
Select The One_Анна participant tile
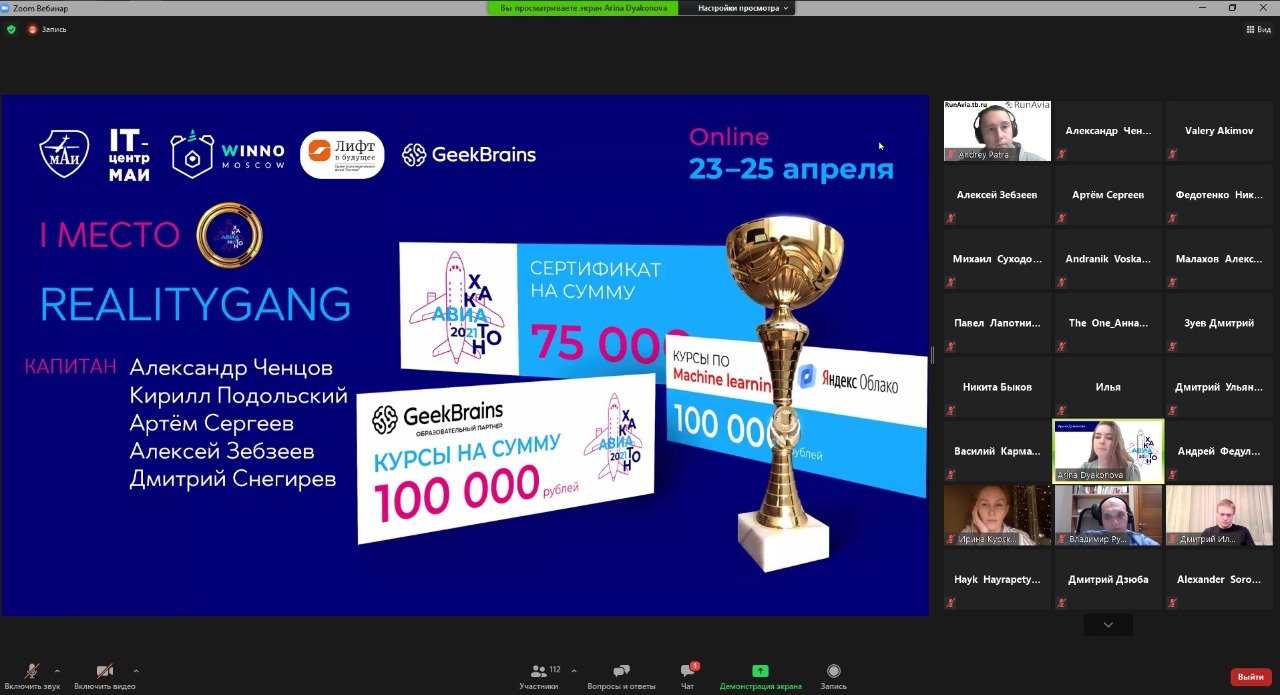point(1108,323)
